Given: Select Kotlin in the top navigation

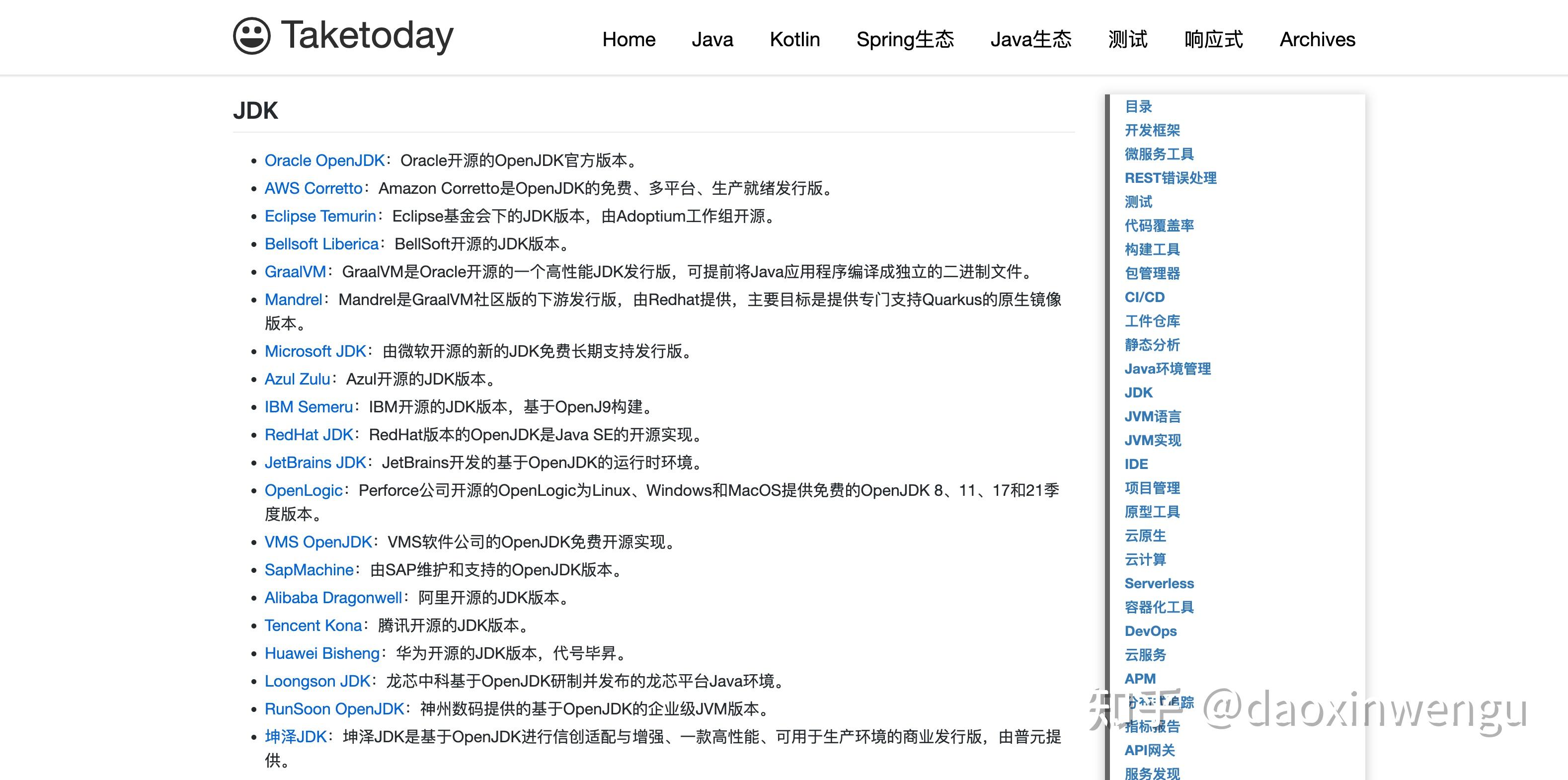Looking at the screenshot, I should click(x=794, y=39).
